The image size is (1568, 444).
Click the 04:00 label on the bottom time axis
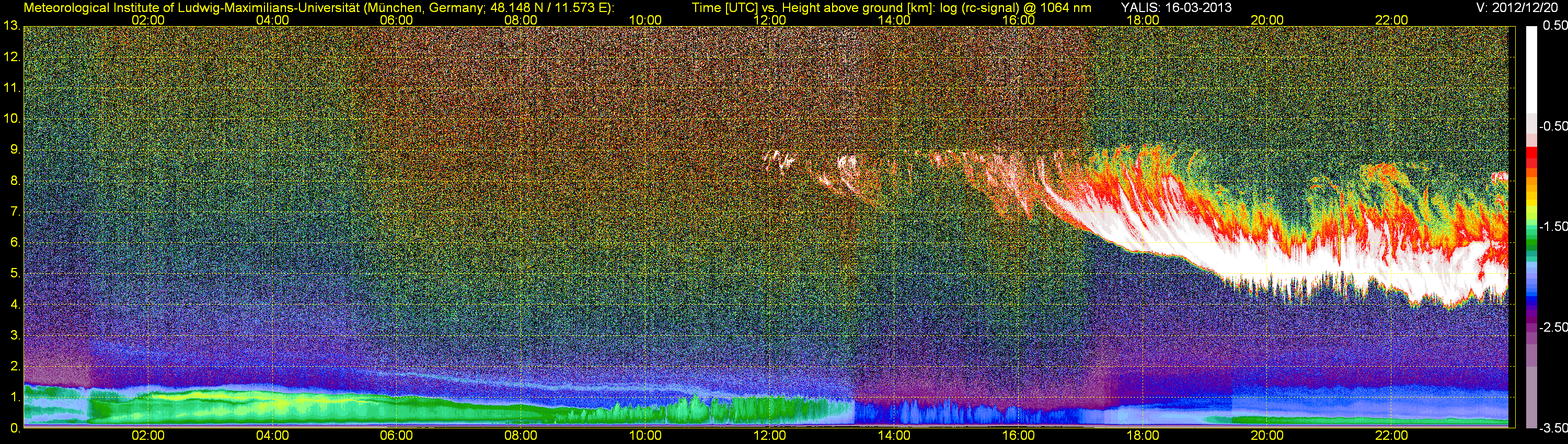tap(272, 436)
